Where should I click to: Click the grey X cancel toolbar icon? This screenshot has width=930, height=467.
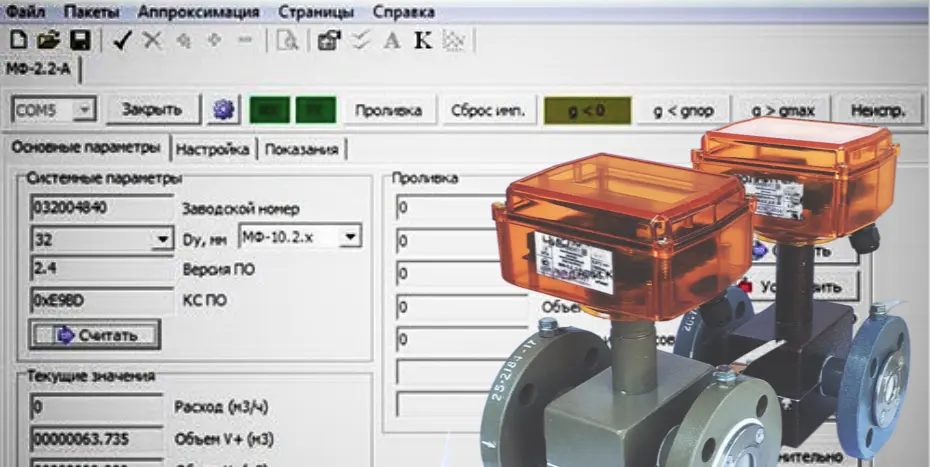pyautogui.click(x=152, y=40)
